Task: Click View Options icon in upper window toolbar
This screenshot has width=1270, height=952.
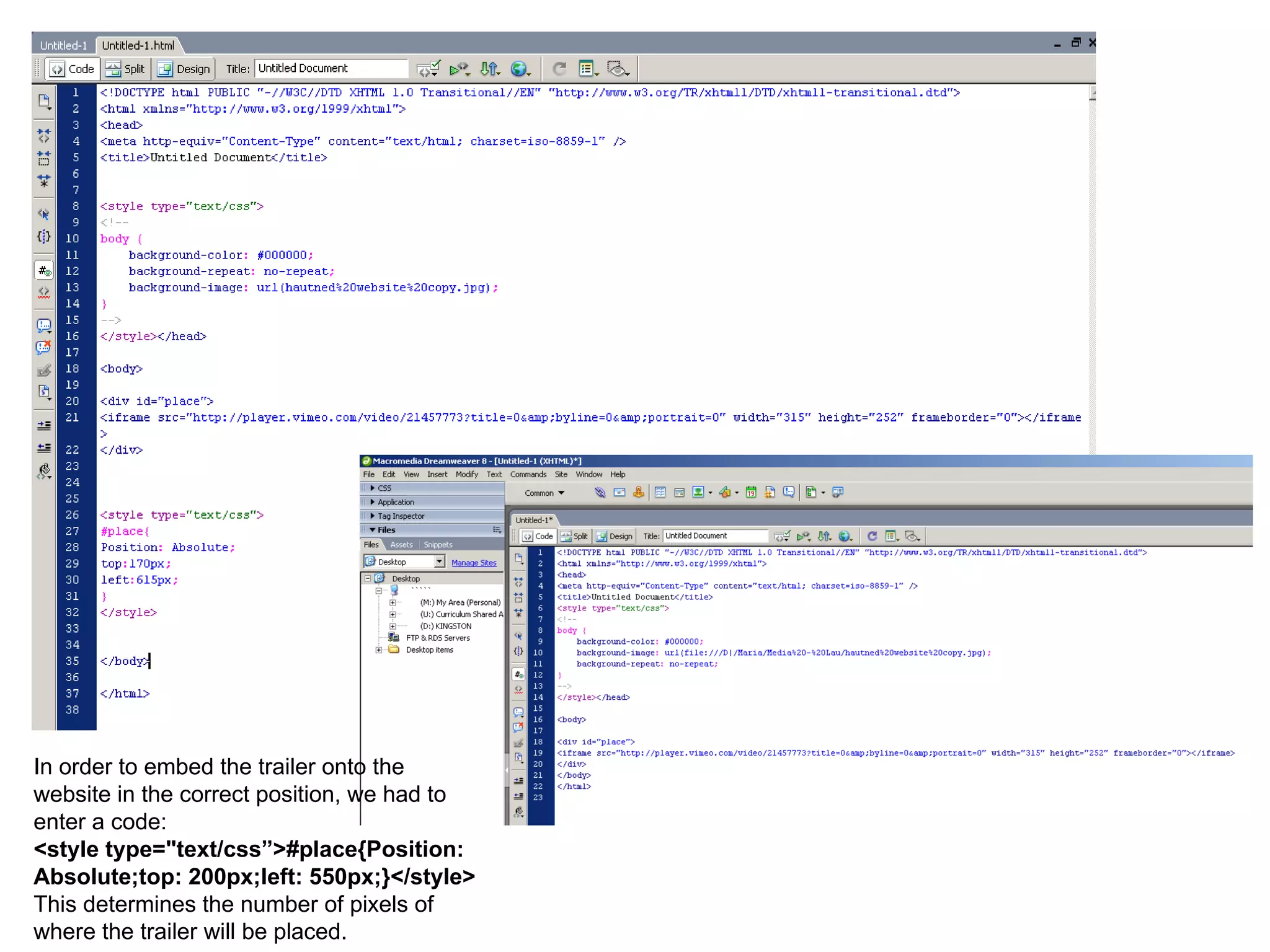Action: point(587,69)
